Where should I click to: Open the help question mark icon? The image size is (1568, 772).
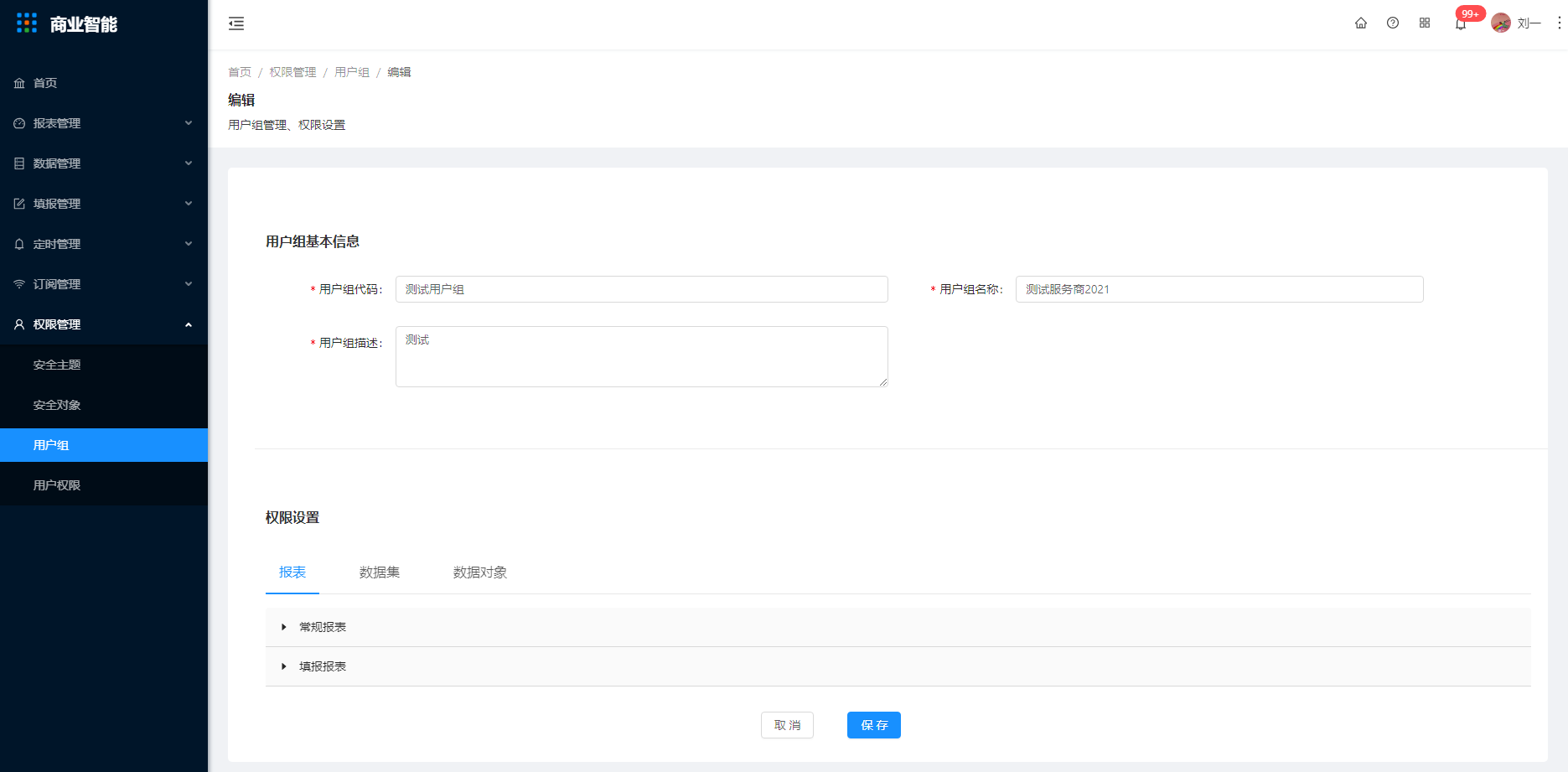coord(1393,23)
